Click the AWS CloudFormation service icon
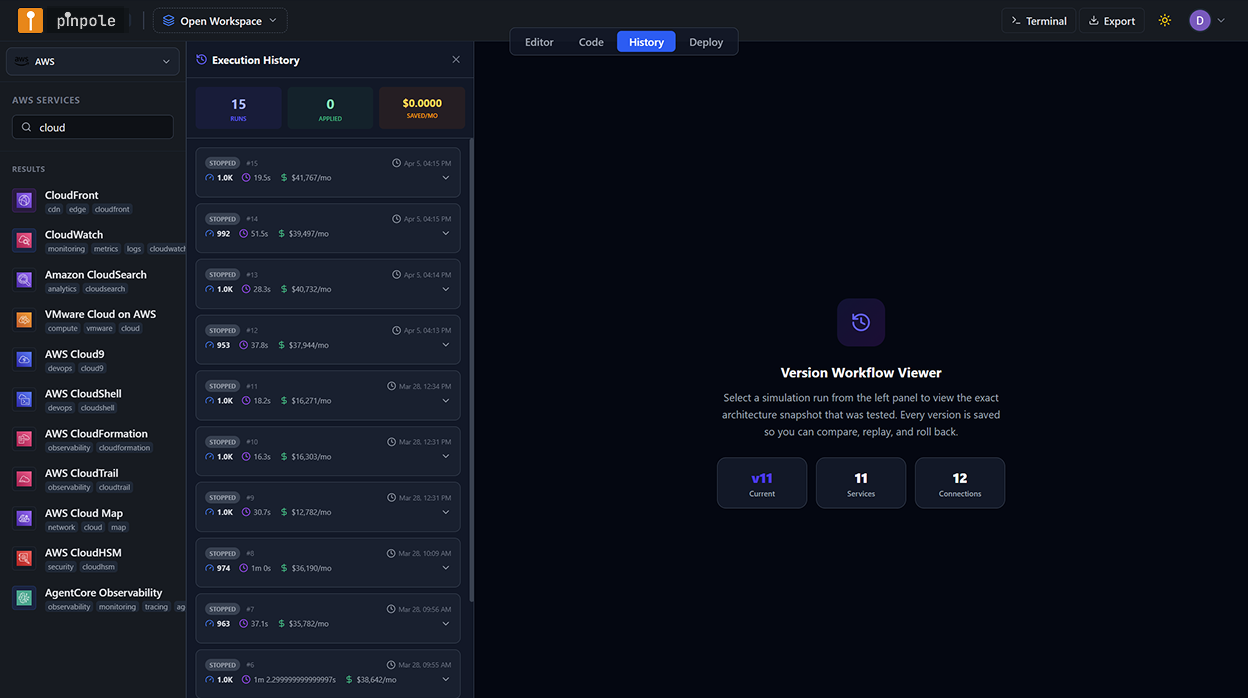This screenshot has height=698, width=1248. pos(23,438)
